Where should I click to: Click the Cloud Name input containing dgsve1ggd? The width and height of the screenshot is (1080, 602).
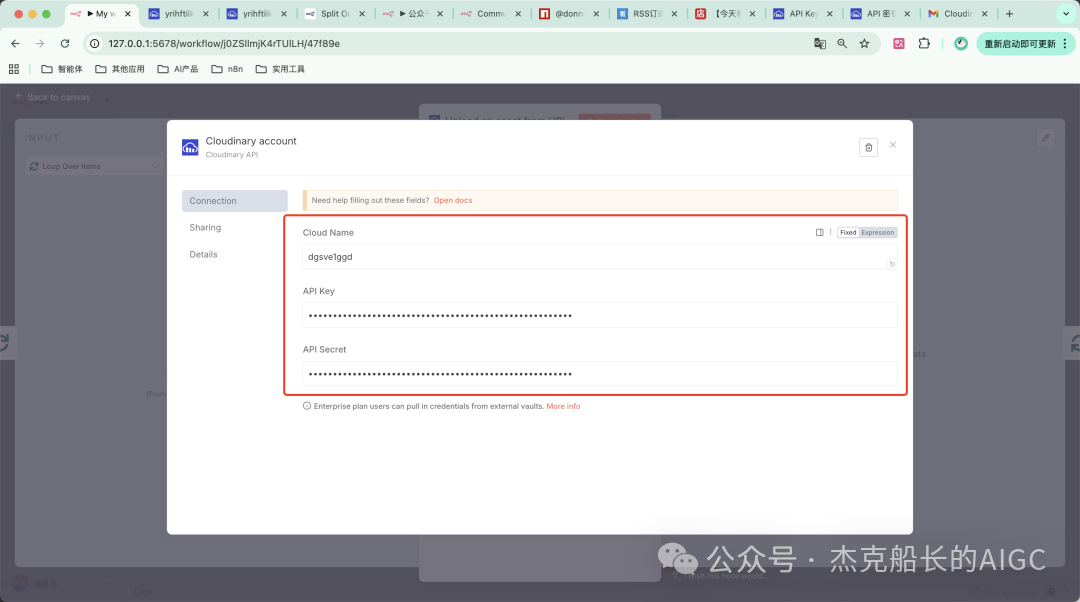point(599,257)
